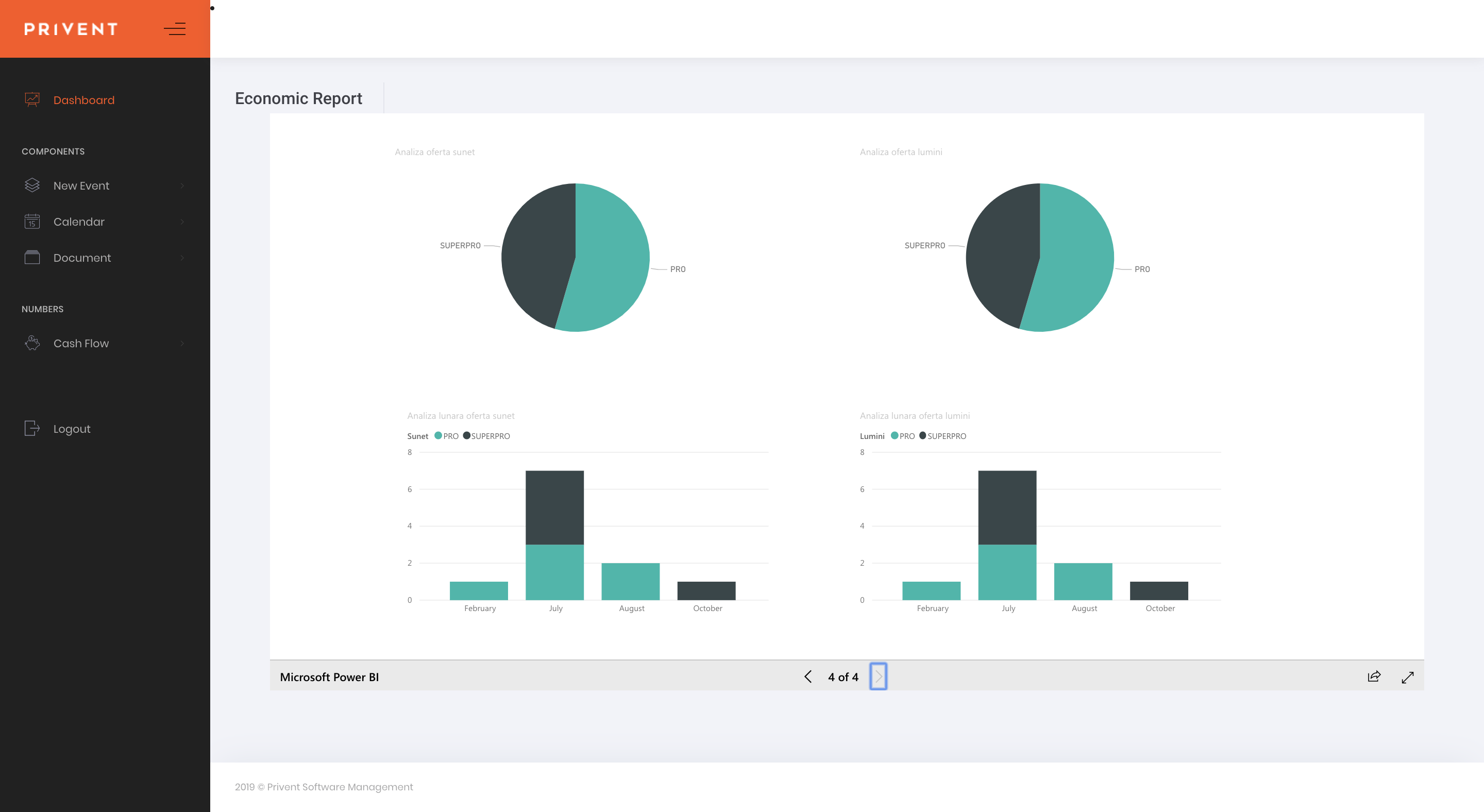Image resolution: width=1484 pixels, height=812 pixels.
Task: Expand the Cash Flow submenu chevron
Action: (182, 343)
